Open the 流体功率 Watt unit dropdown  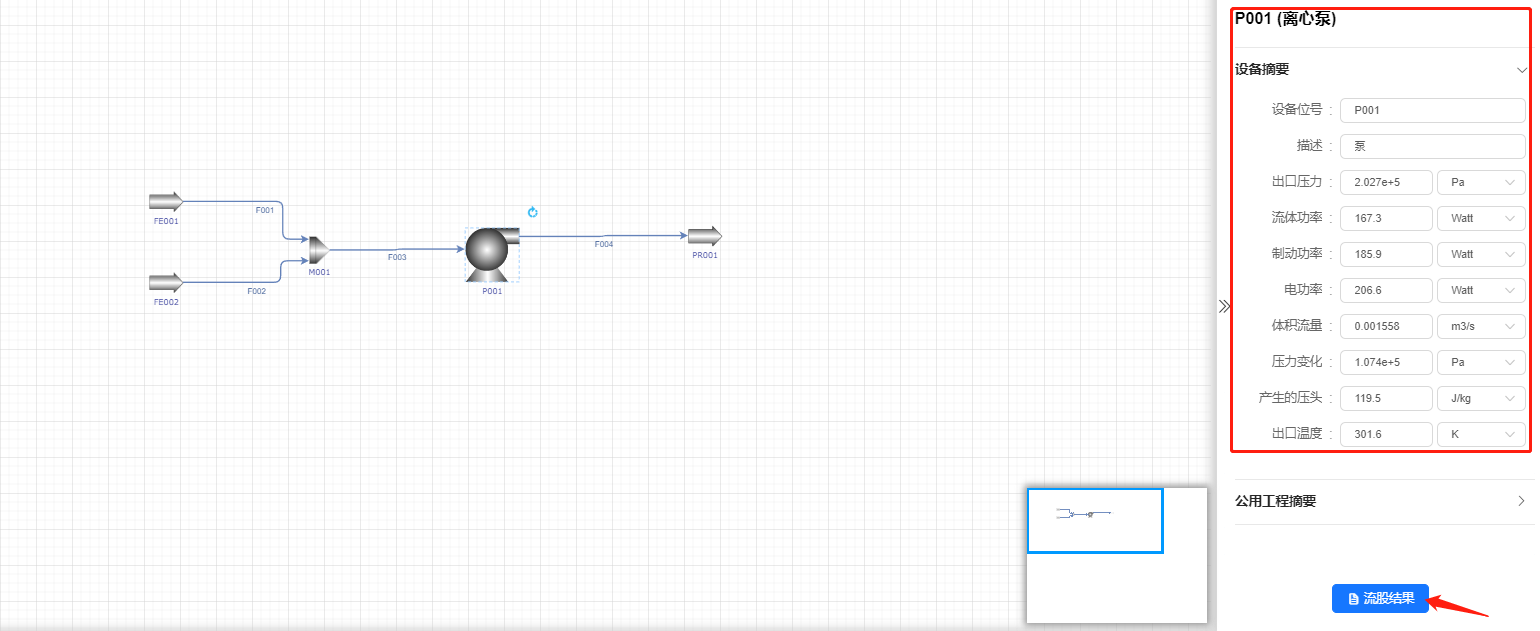[x=1481, y=218]
